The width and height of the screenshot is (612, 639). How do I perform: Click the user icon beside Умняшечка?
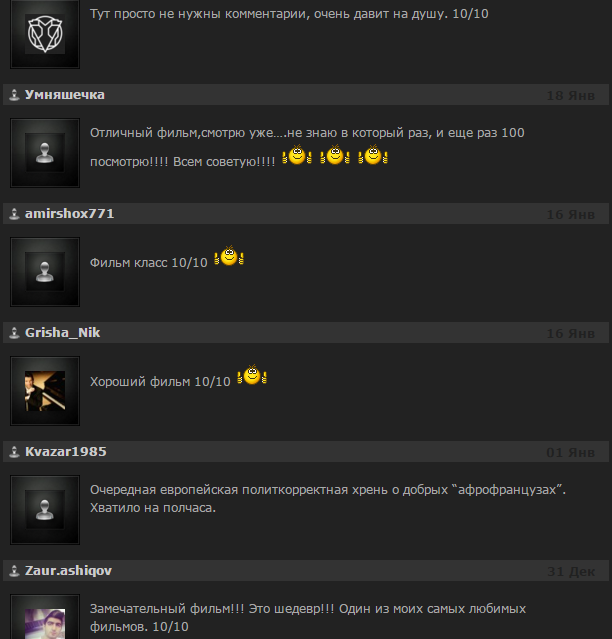coord(14,95)
